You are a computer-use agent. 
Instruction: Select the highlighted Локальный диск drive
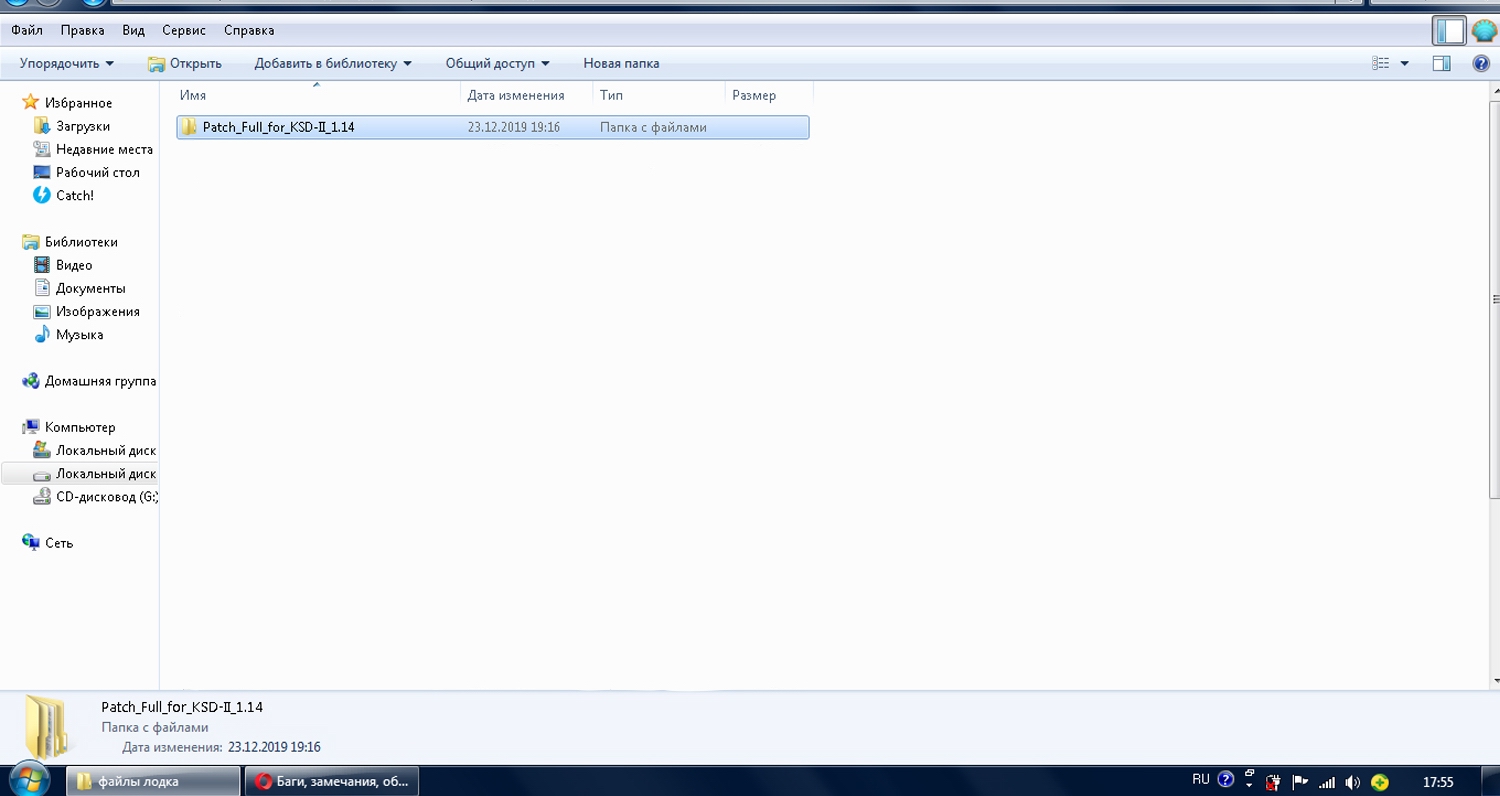tap(80, 473)
